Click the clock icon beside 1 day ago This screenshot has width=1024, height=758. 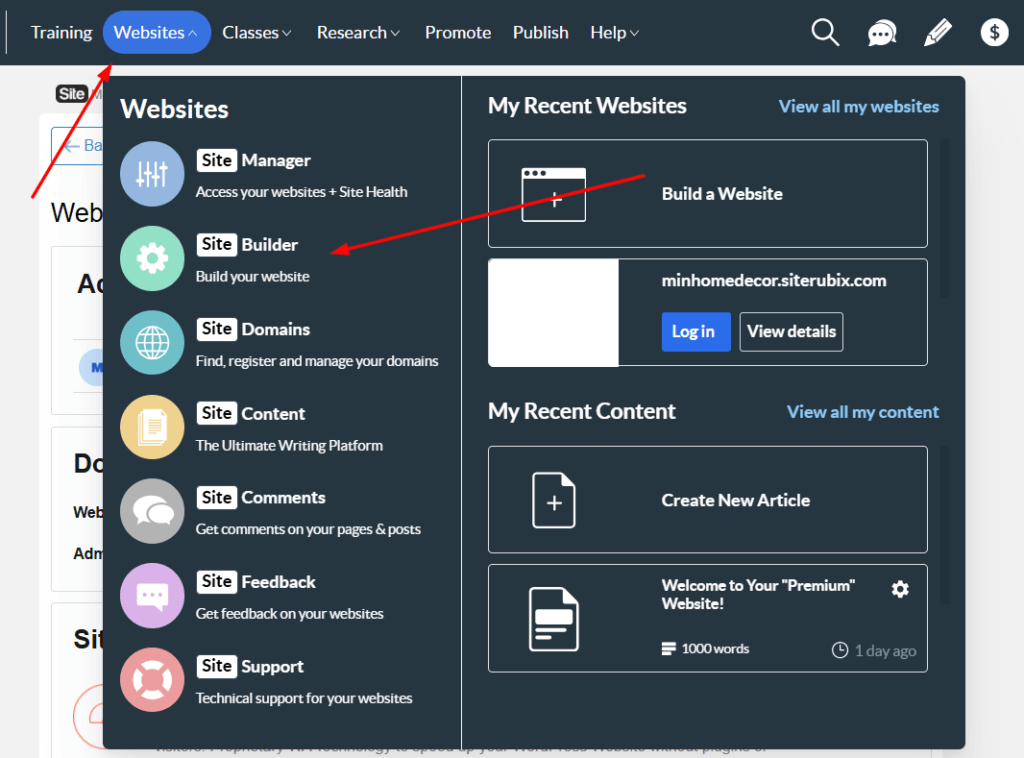coord(839,650)
